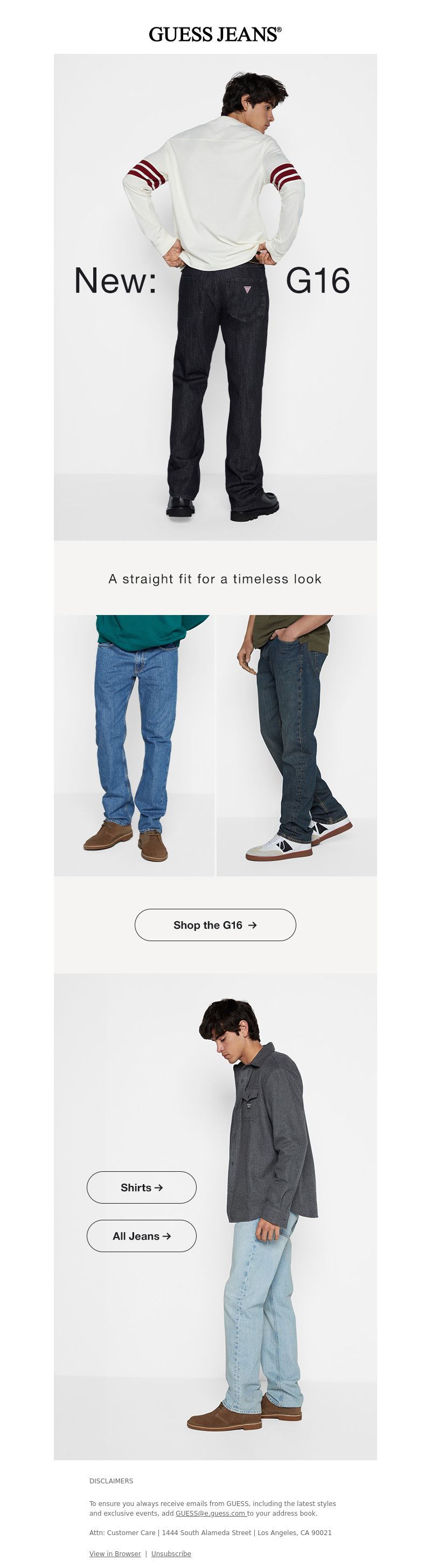The width and height of the screenshot is (431, 1568).
Task: Open the View in Browser link
Action: coord(115,1553)
